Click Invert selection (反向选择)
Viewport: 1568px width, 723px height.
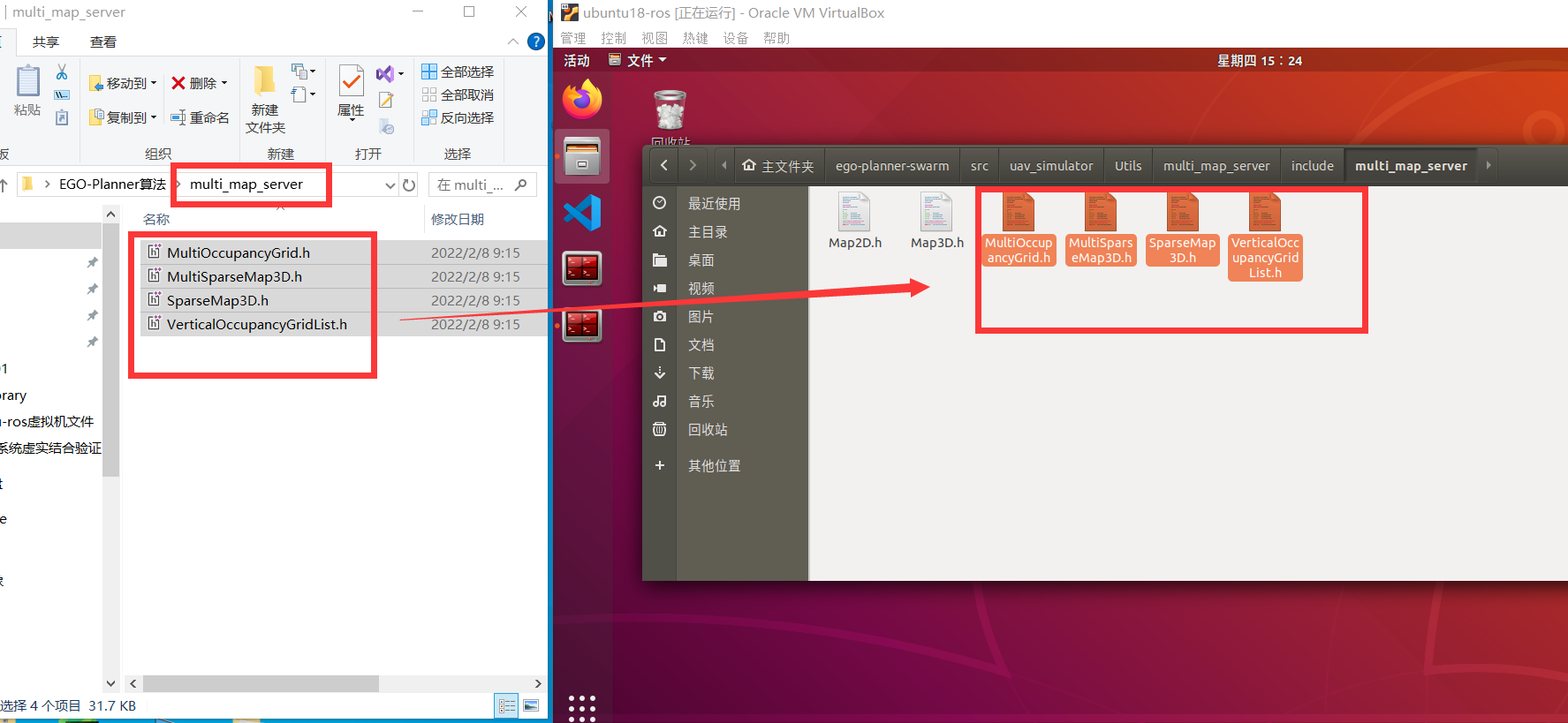458,117
